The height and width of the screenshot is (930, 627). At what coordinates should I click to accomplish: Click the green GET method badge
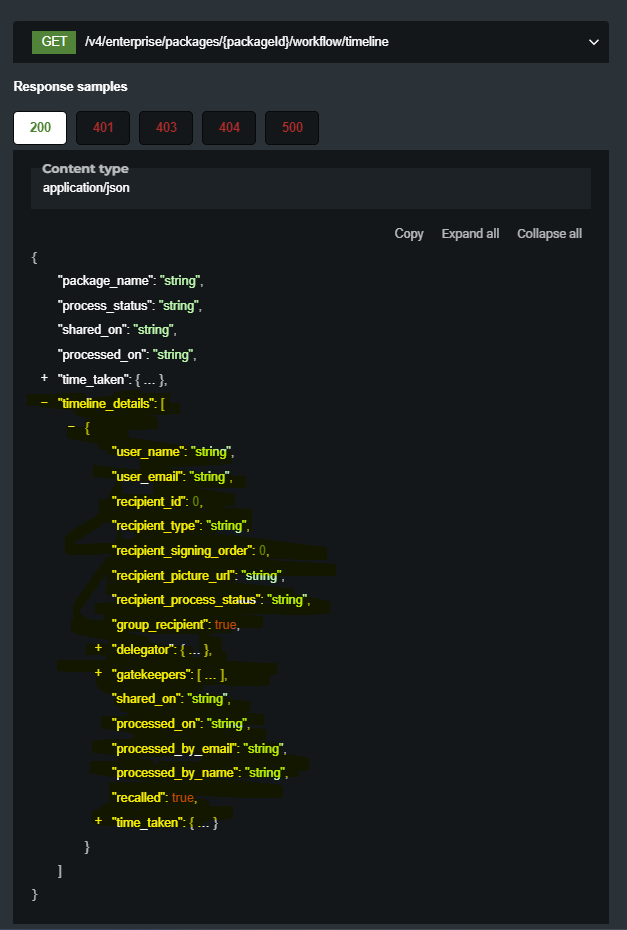pyautogui.click(x=54, y=42)
